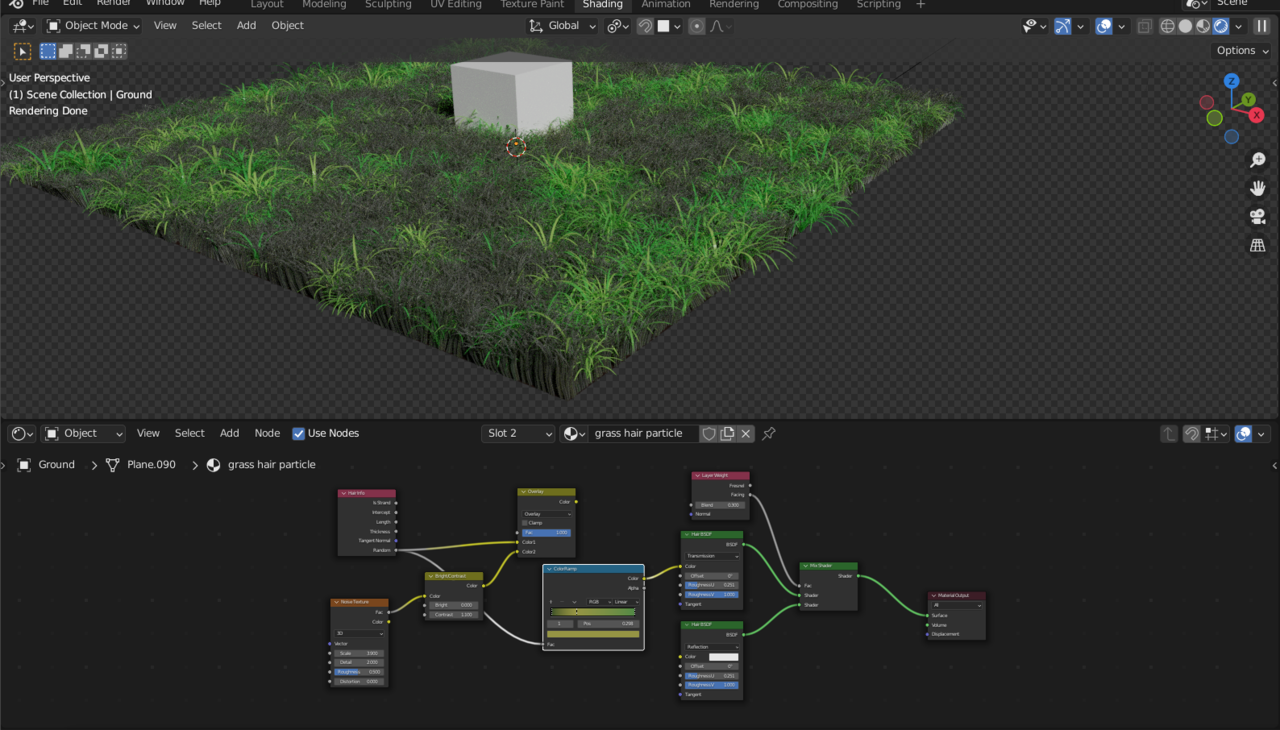Switch to Wireframe viewport shading

(1167, 26)
